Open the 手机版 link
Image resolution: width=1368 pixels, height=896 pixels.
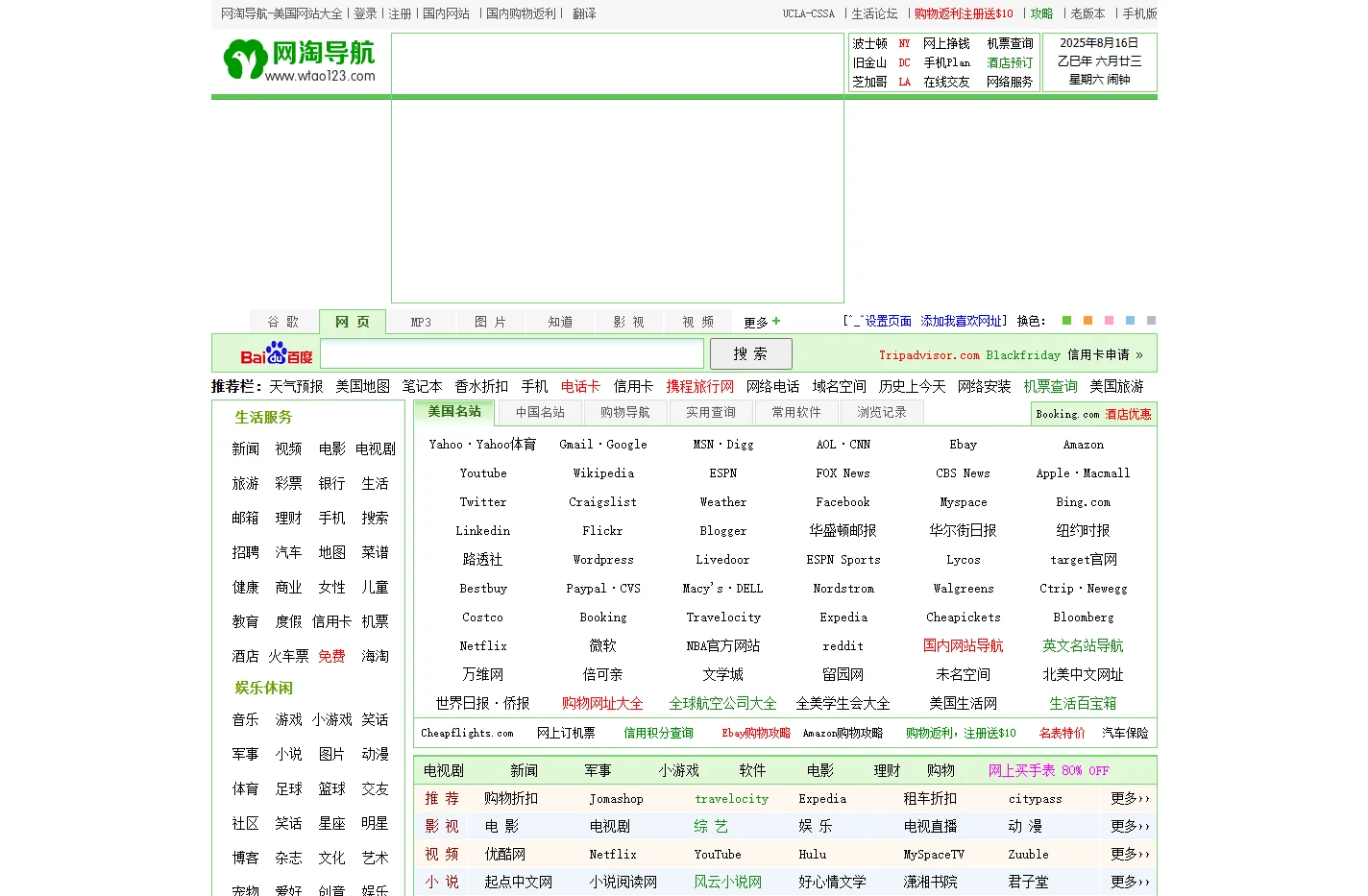1139,13
